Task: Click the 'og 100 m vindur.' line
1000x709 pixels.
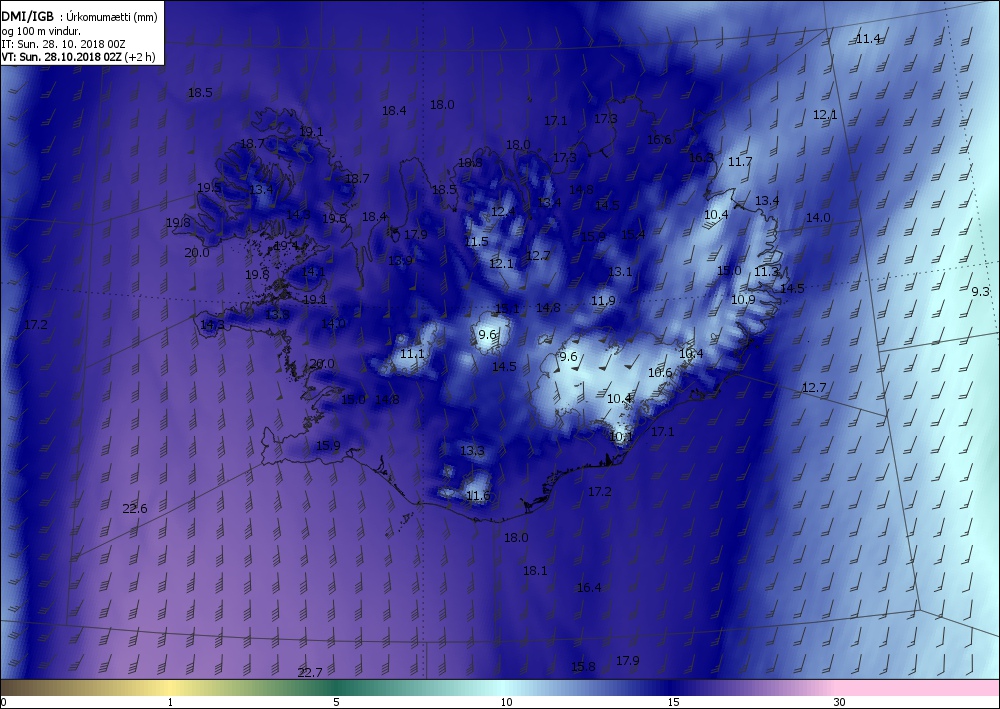Action: [41, 31]
